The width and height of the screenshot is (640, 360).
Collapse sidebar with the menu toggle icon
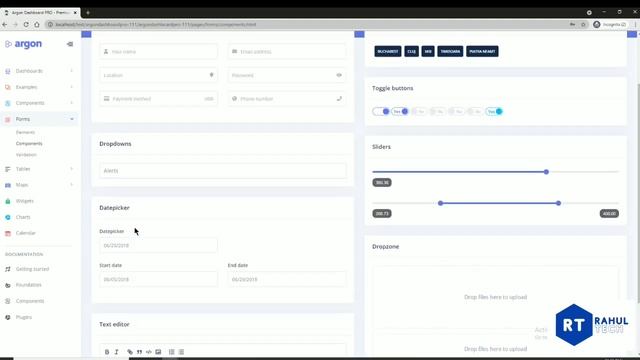tap(70, 44)
